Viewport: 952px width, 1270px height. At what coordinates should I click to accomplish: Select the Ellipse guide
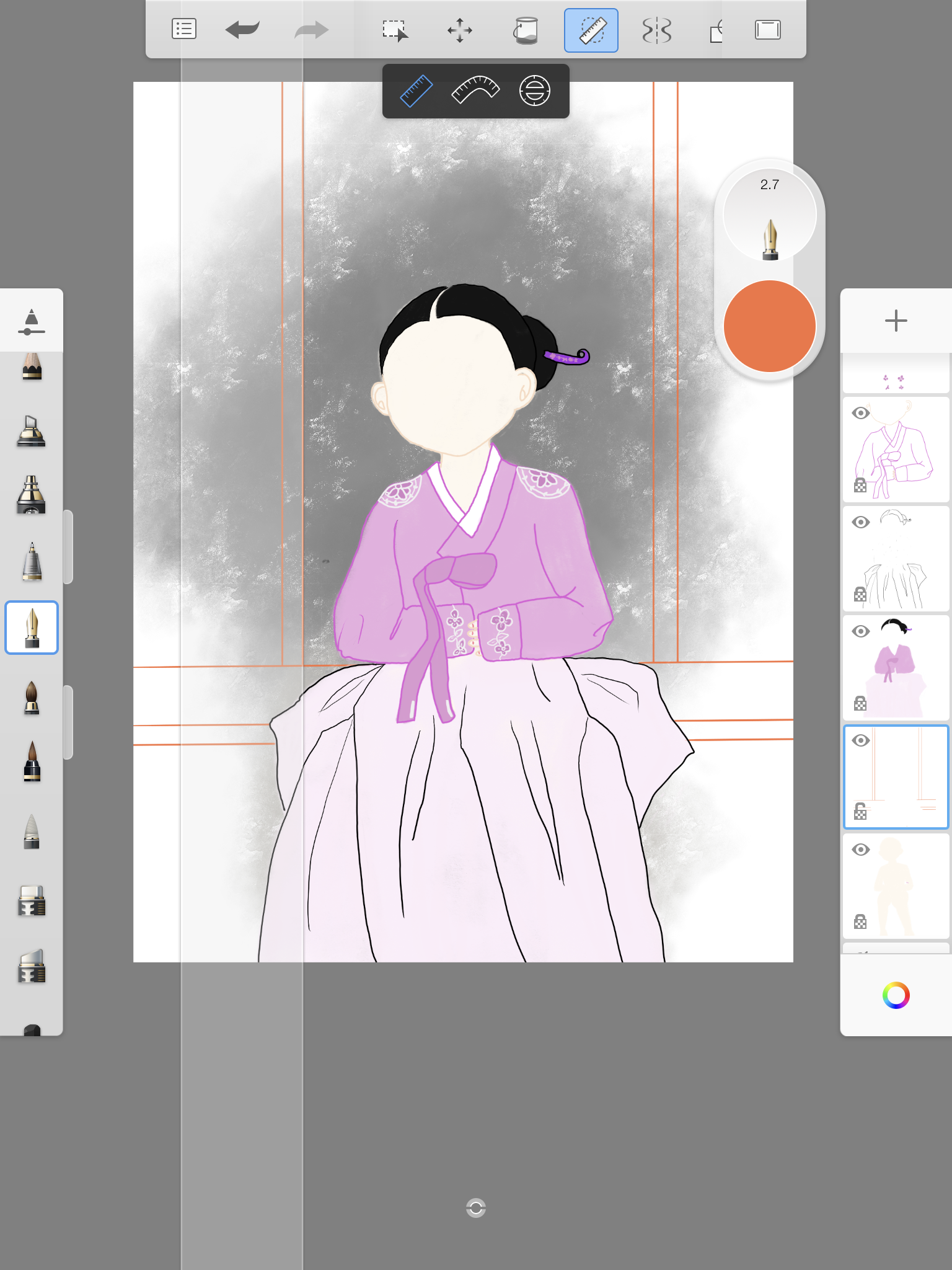point(535,91)
